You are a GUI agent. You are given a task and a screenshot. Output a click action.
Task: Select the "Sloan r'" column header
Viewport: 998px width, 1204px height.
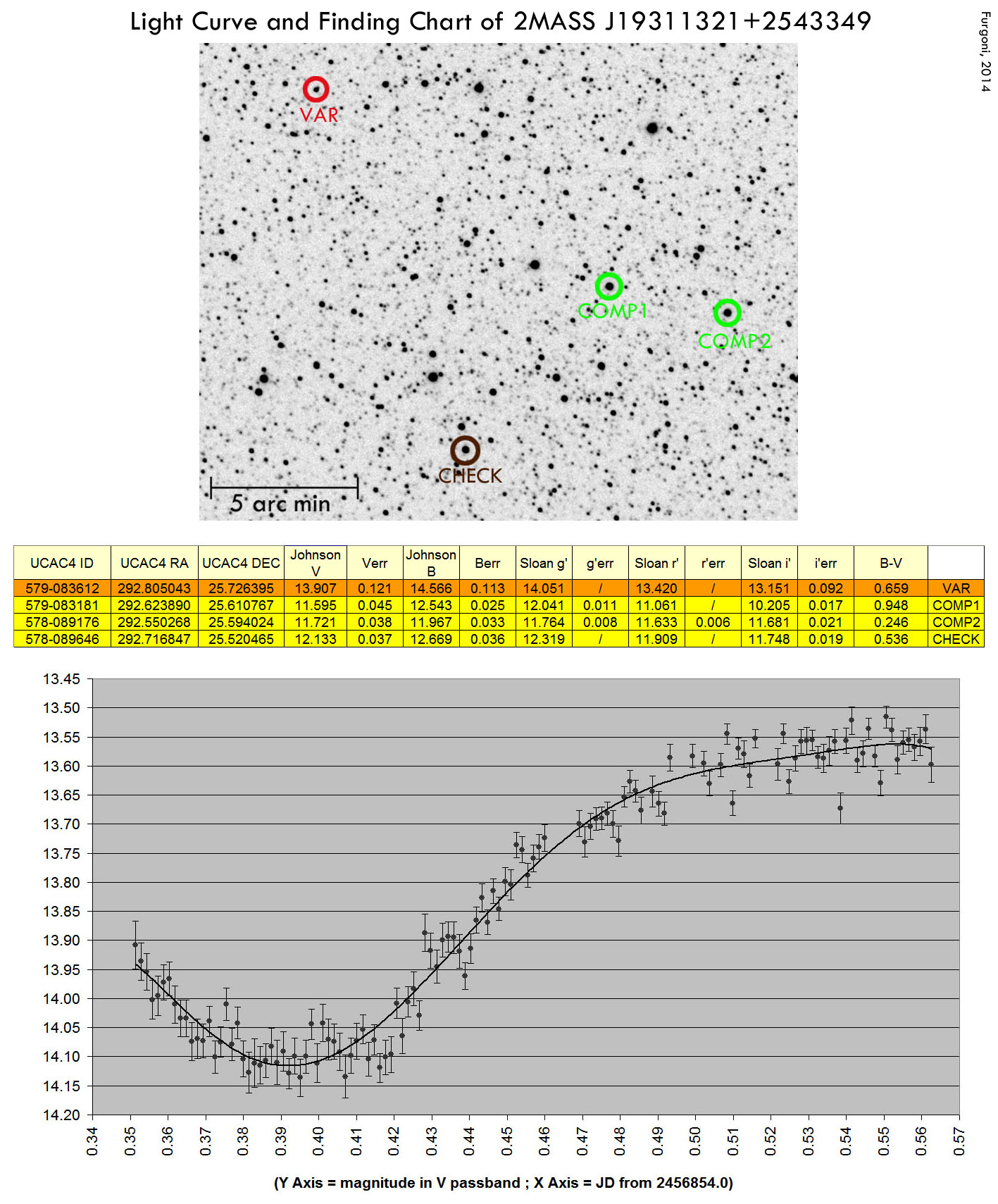[x=656, y=563]
